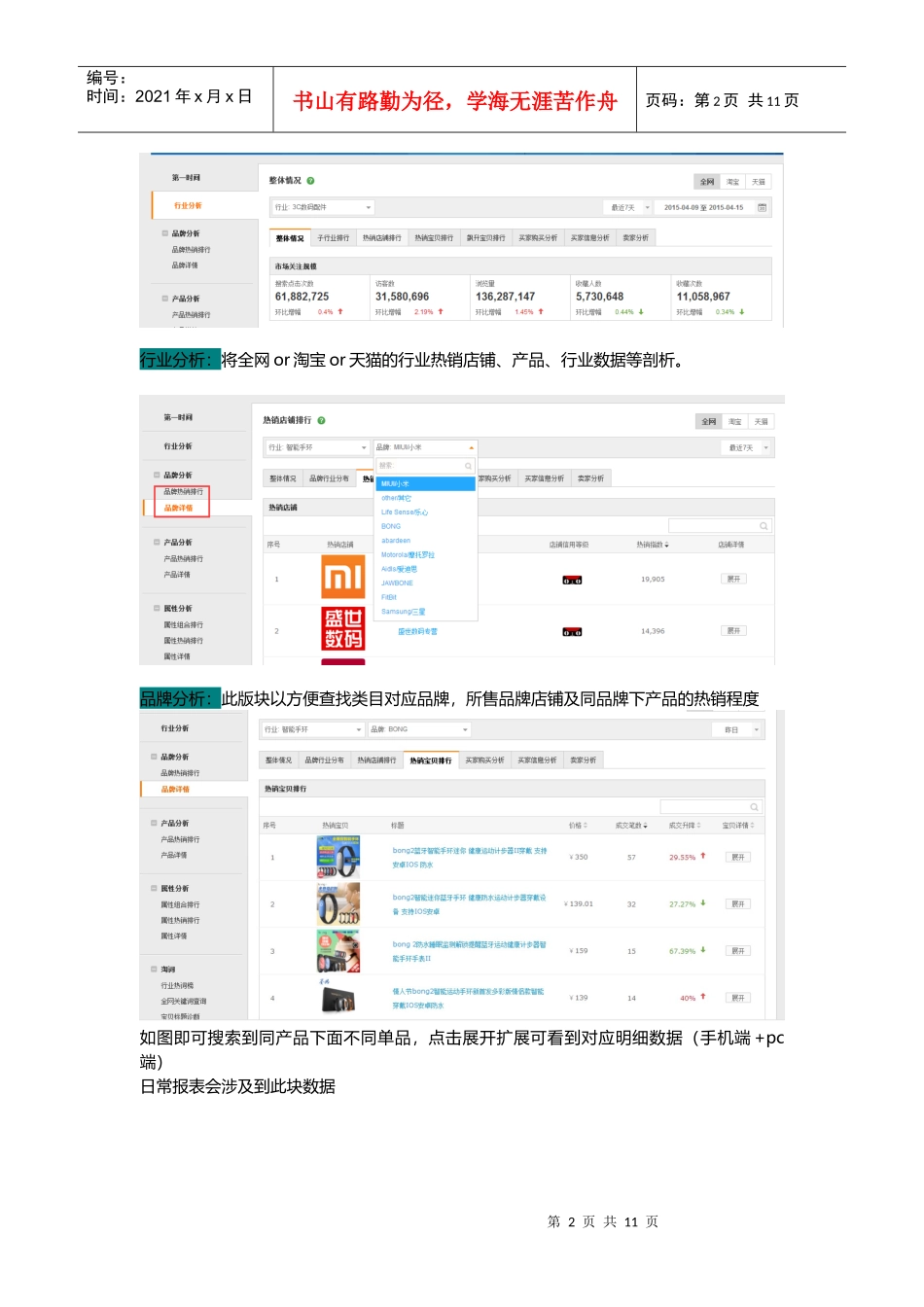The height and width of the screenshot is (1307, 924).
Task: Click 展开 for the ¥139 product row
Action: pyautogui.click(x=738, y=998)
